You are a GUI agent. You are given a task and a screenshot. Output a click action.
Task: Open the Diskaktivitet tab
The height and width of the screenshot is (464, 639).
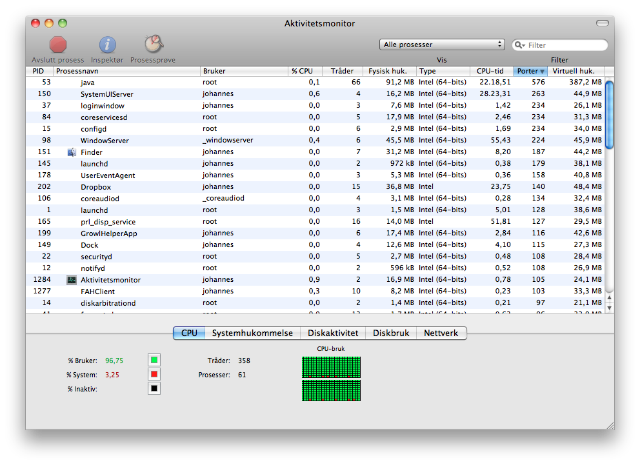(x=333, y=333)
